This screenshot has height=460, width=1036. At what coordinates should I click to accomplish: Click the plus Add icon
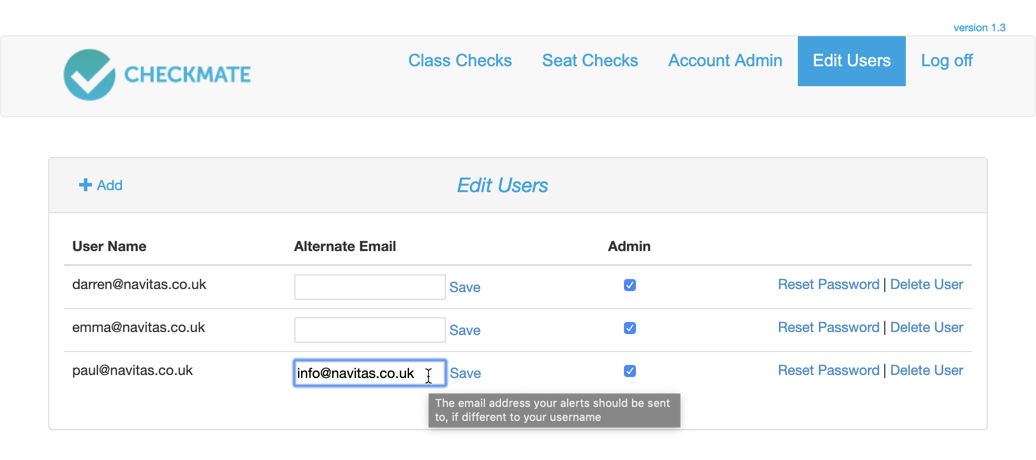[x=85, y=185]
